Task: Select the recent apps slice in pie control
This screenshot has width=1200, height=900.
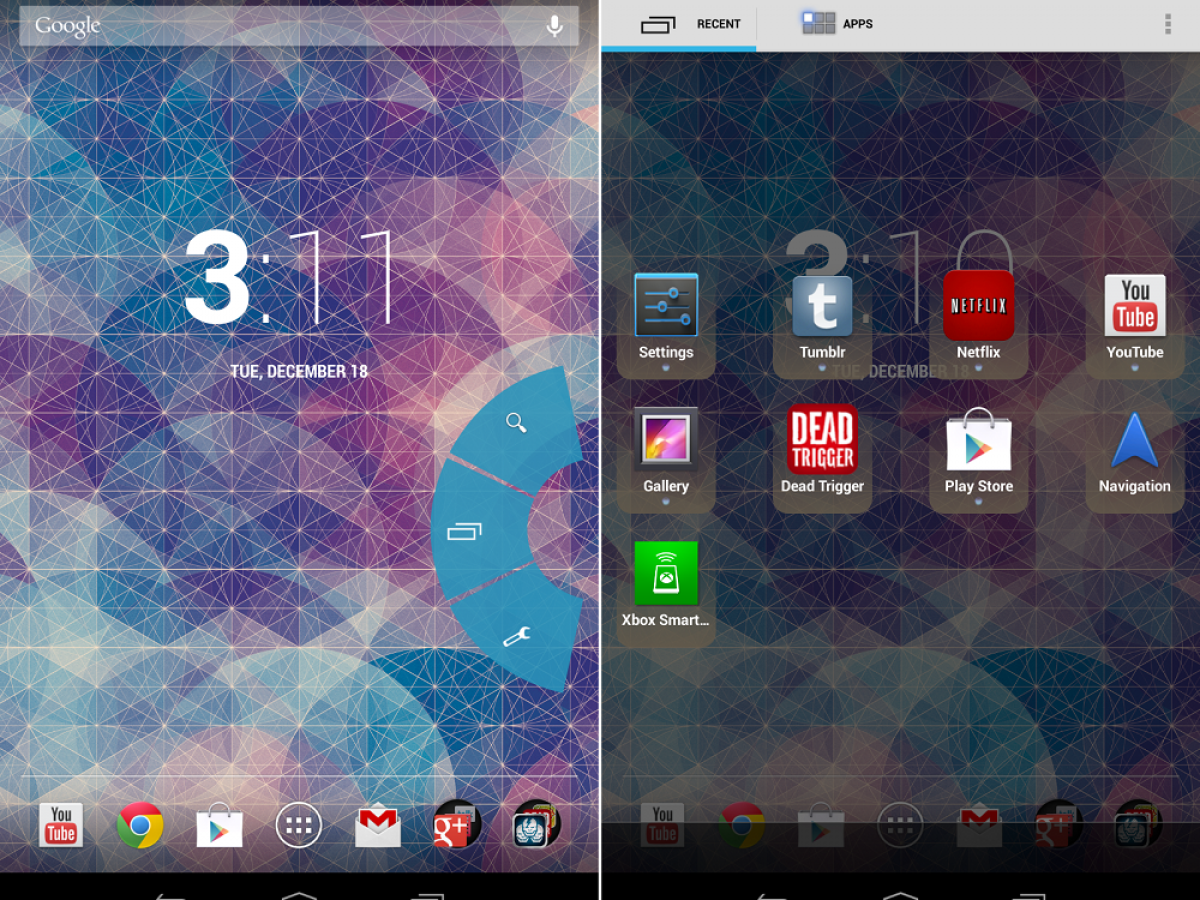Action: coord(478,530)
